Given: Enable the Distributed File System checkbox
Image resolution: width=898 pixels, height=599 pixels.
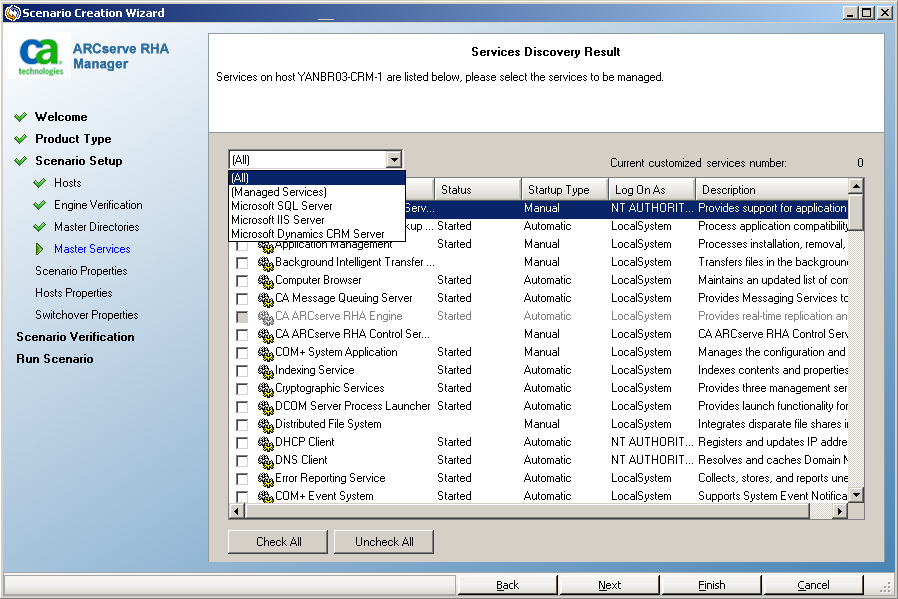Looking at the screenshot, I should click(242, 424).
